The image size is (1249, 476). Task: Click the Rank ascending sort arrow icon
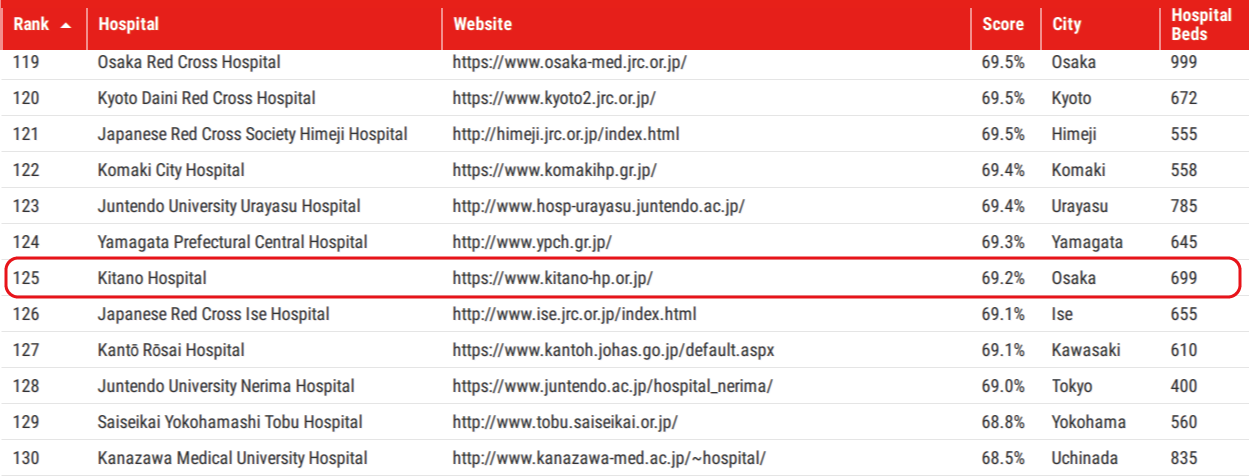tap(66, 25)
